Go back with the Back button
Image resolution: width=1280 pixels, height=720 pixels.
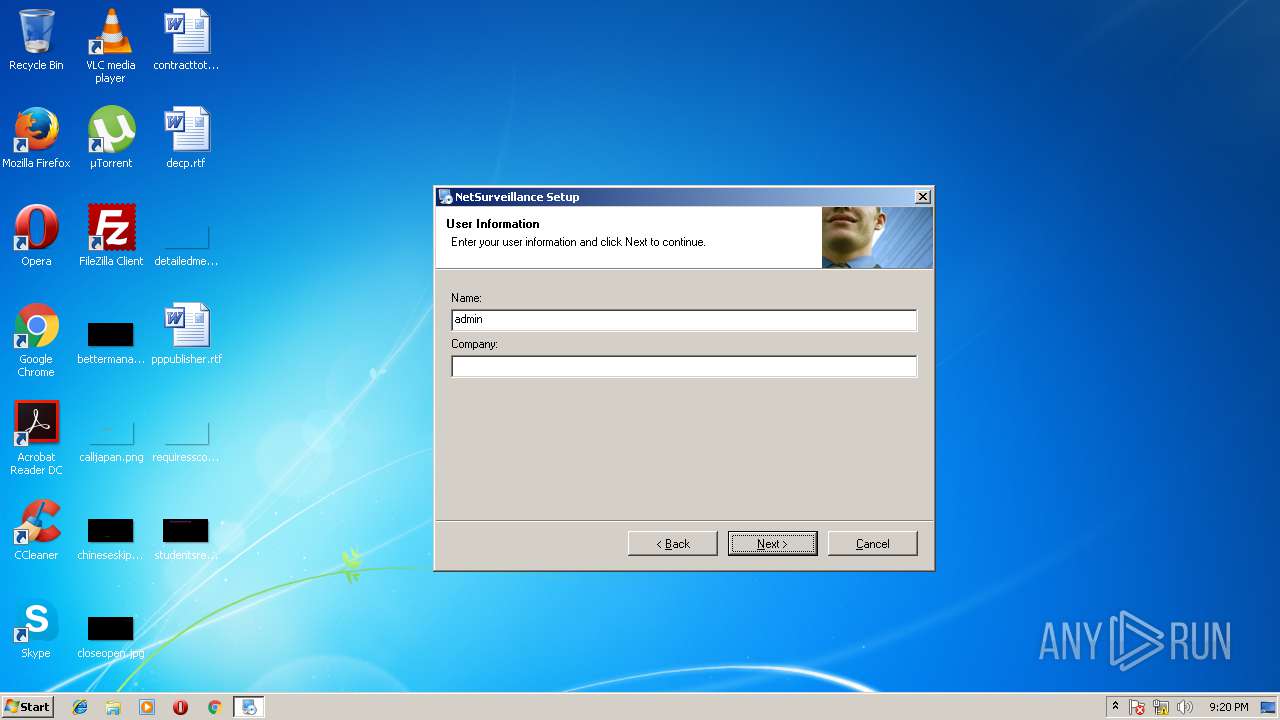click(x=672, y=543)
